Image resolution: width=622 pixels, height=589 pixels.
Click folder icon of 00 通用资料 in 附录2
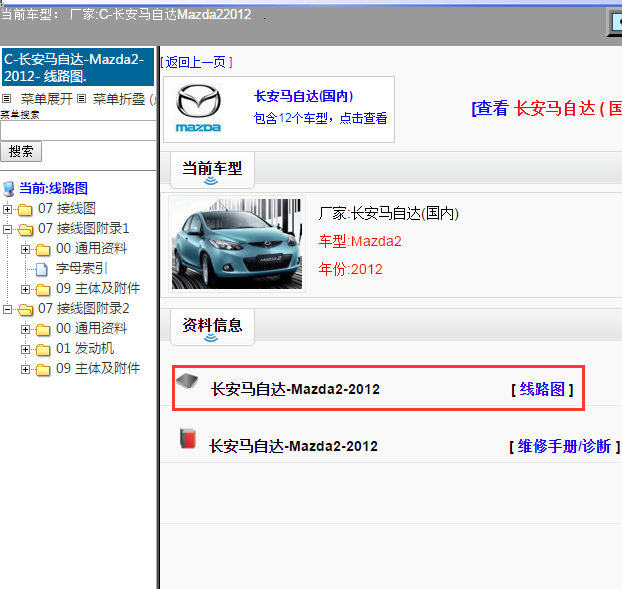43,330
